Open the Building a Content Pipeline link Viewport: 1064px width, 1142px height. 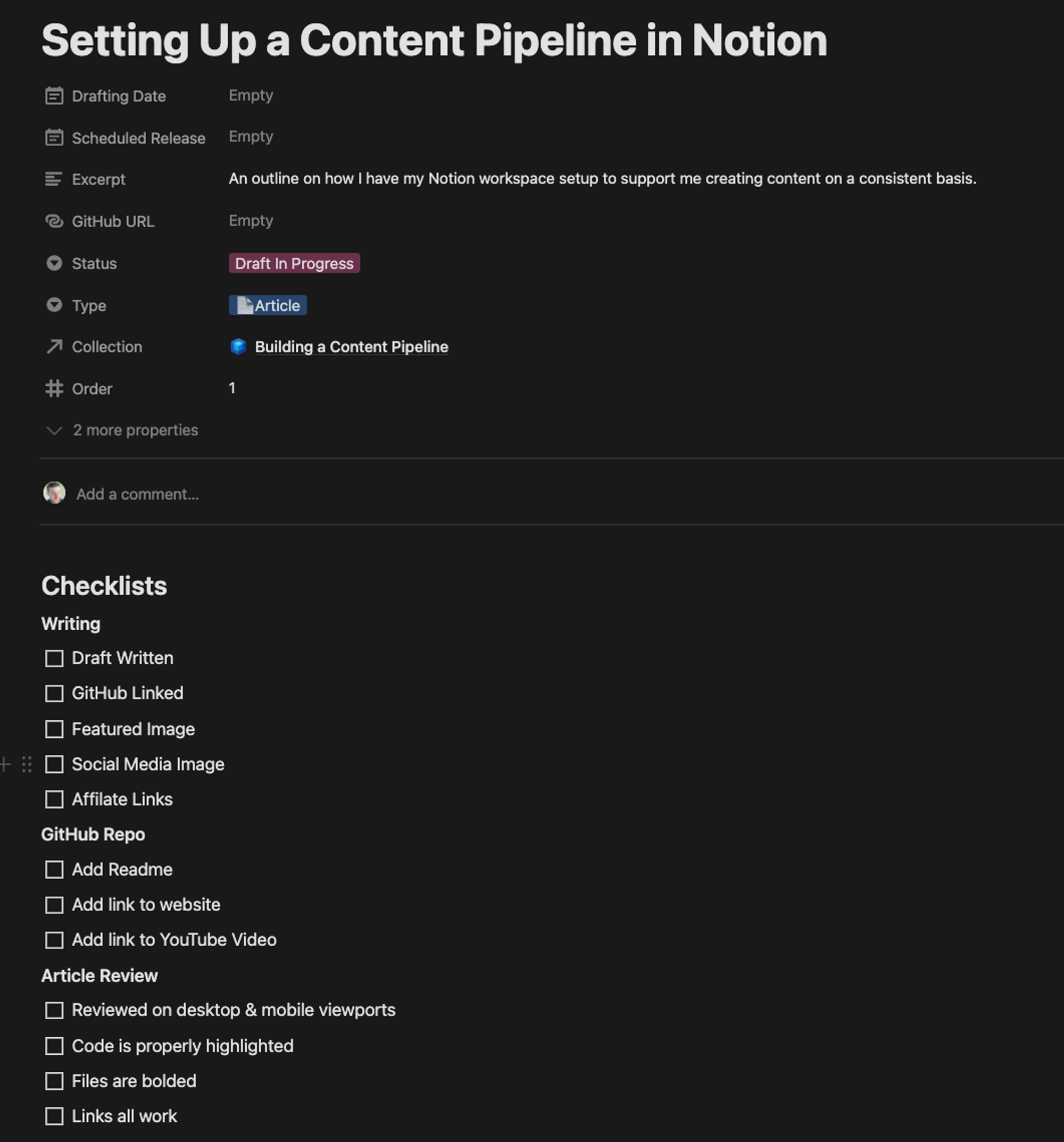point(352,347)
